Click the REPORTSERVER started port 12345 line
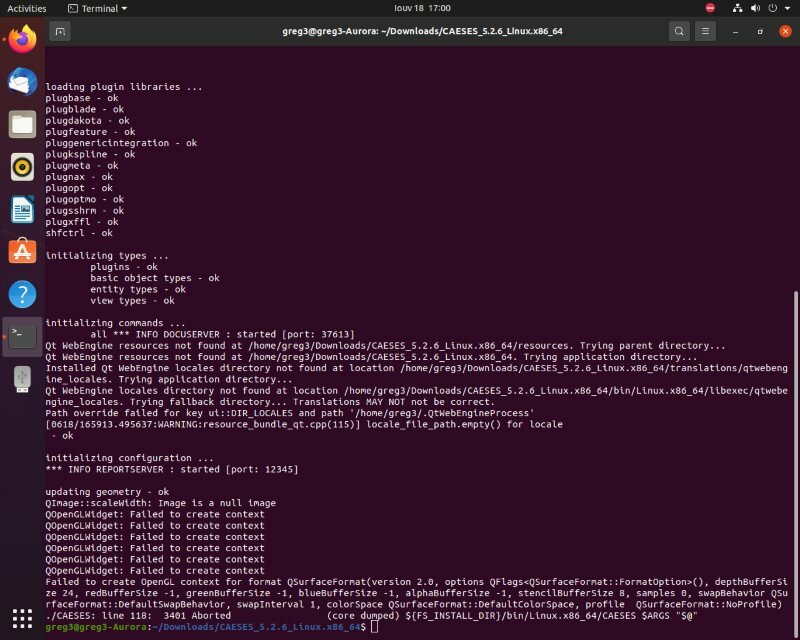800x640 pixels. point(172,470)
